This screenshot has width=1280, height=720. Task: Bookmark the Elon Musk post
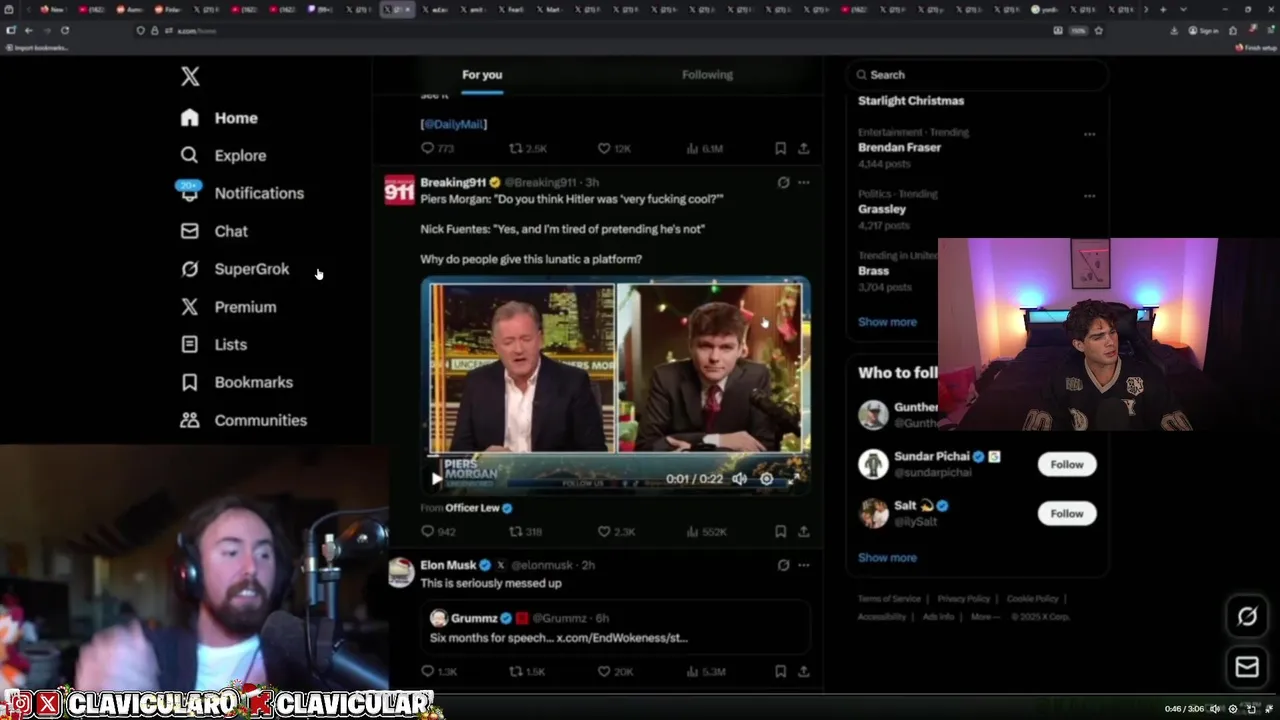[x=780, y=671]
